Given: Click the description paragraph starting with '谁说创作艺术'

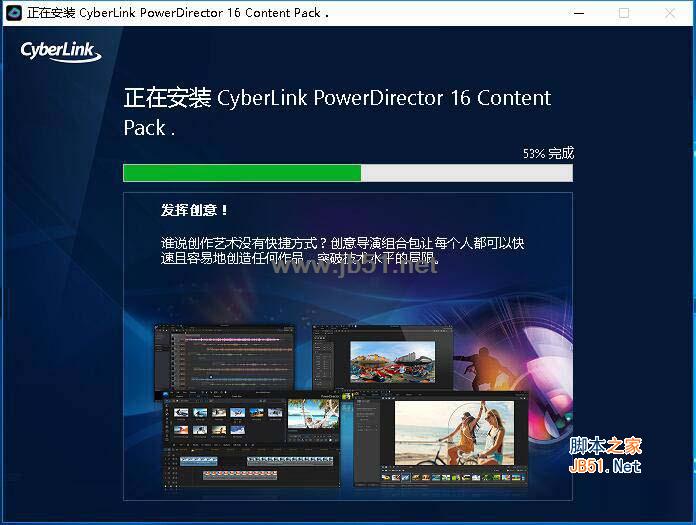Looking at the screenshot, I should point(342,250).
